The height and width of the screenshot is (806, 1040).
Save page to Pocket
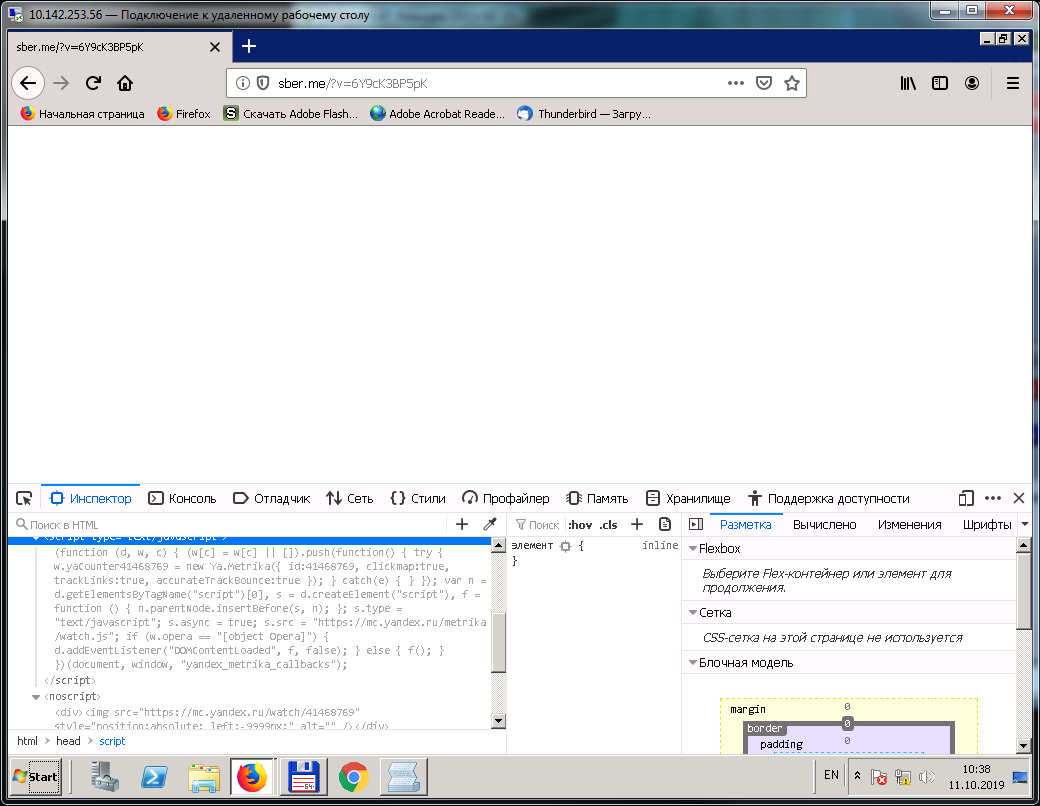tap(764, 83)
